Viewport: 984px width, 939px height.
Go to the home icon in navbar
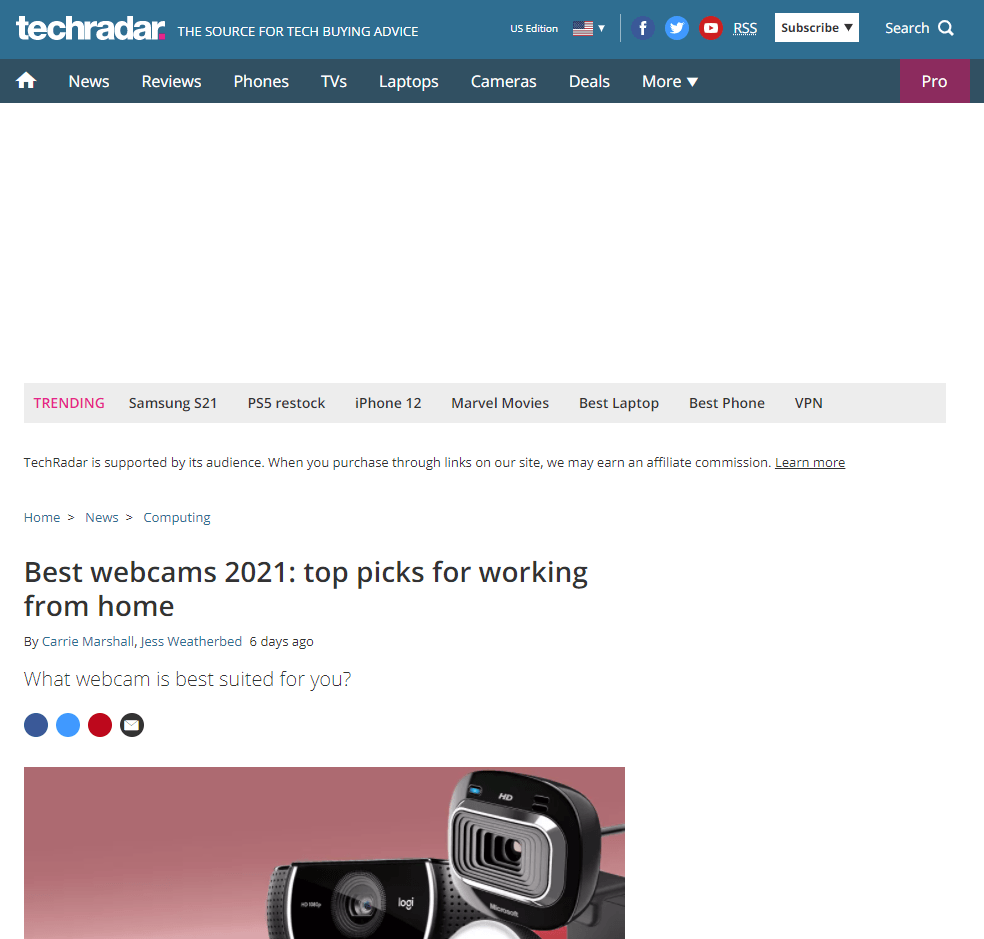coord(26,81)
